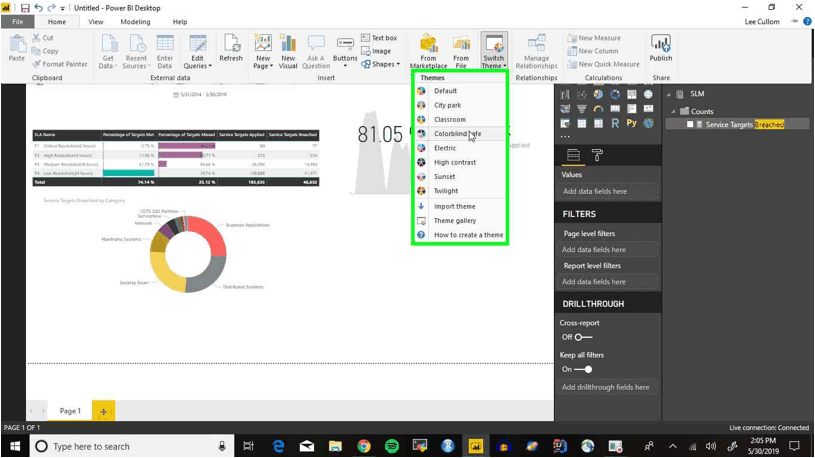Open From Marketplace custom visuals

tap(428, 51)
